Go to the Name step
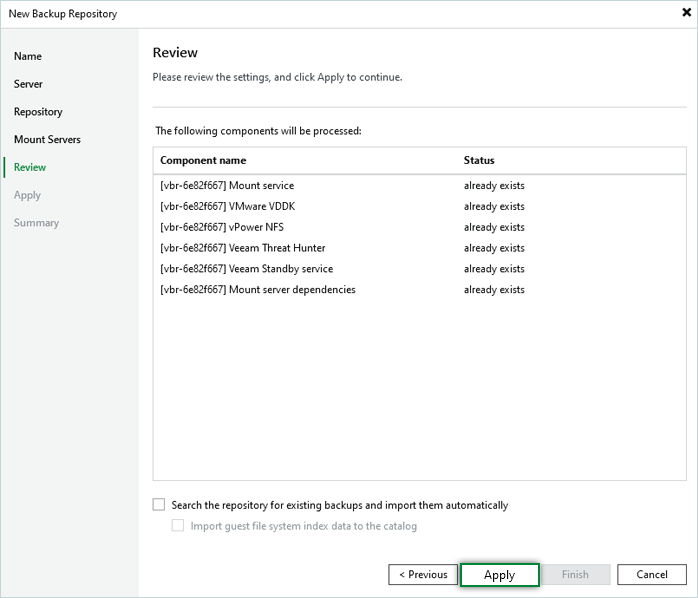This screenshot has width=698, height=598. pos(28,56)
